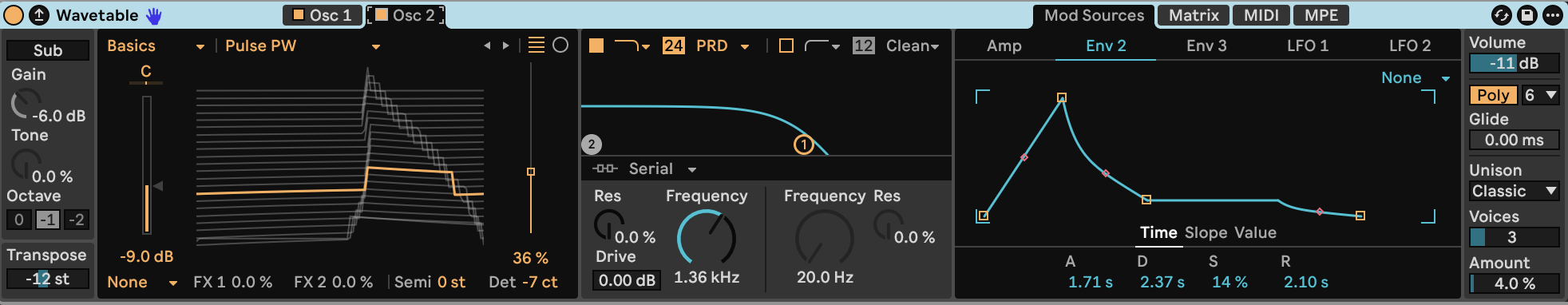Click the oscillator pan C control
Viewport: 1568px width, 305px height.
click(146, 73)
